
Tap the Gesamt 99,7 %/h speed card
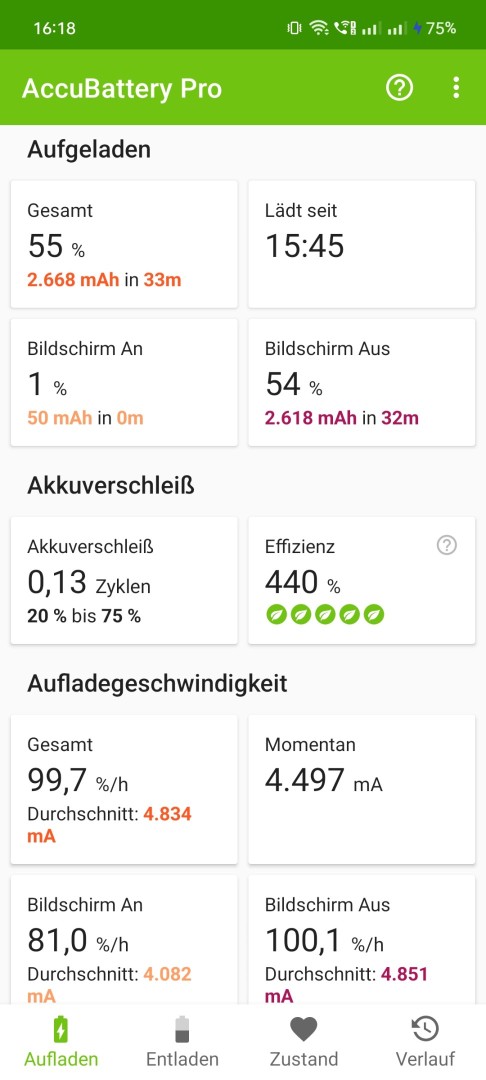[x=124, y=789]
